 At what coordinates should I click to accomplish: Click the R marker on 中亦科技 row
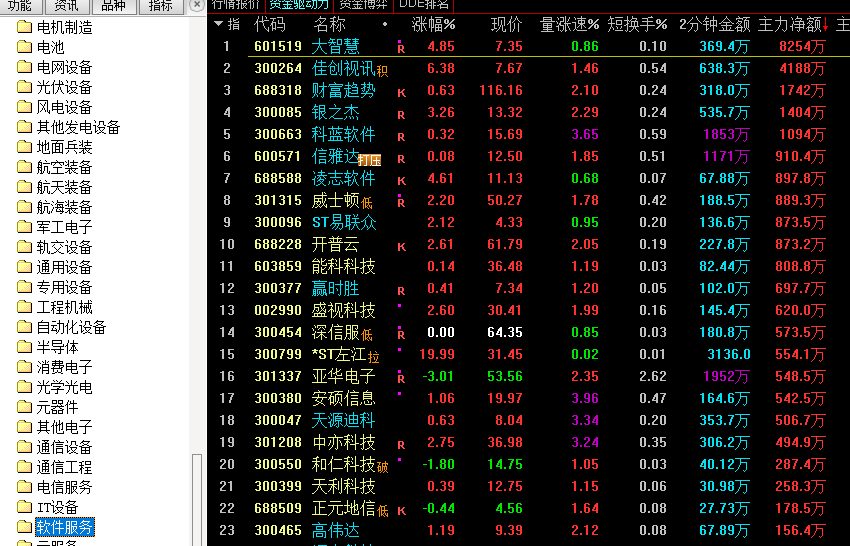(x=401, y=445)
